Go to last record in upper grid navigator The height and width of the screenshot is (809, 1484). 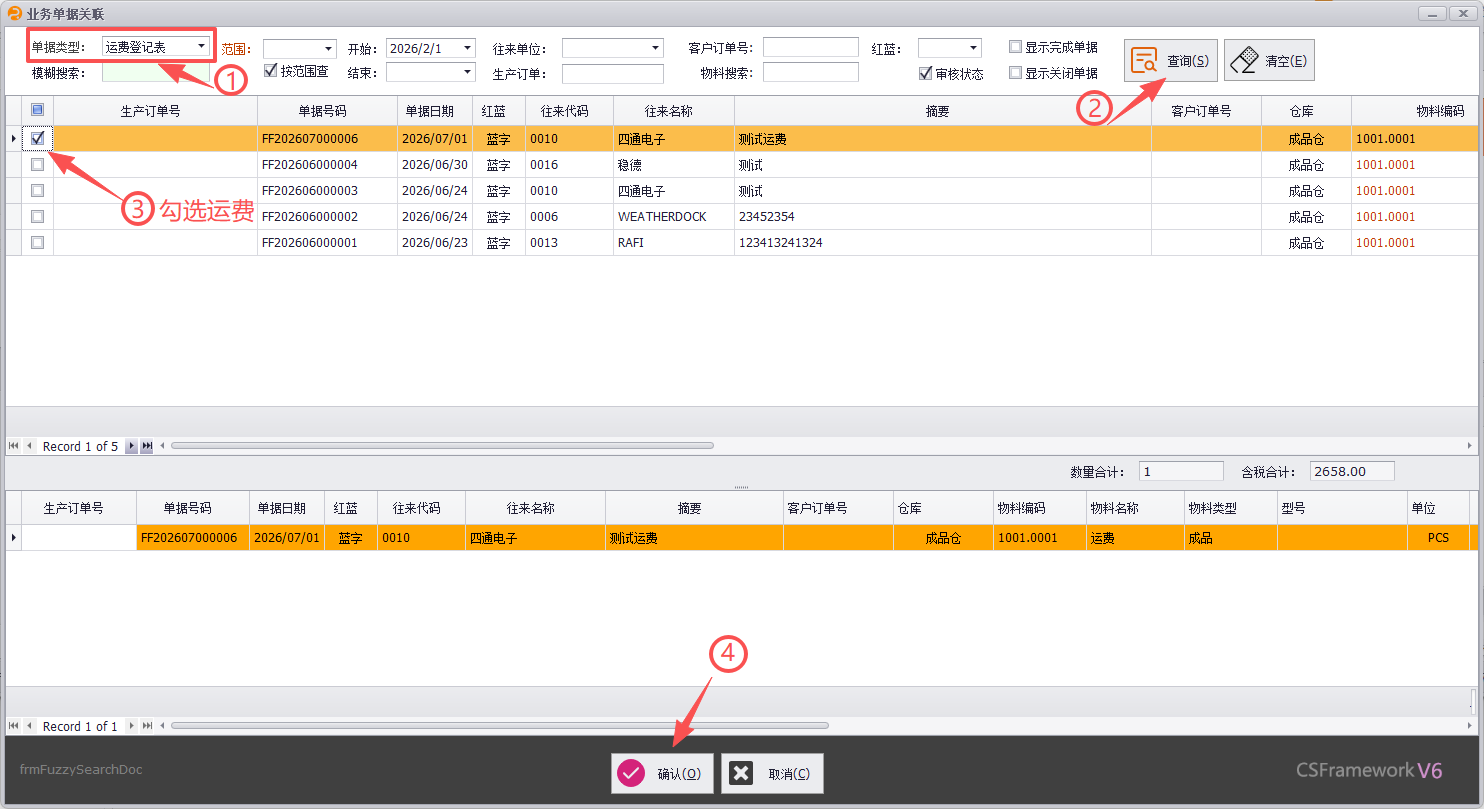click(147, 446)
